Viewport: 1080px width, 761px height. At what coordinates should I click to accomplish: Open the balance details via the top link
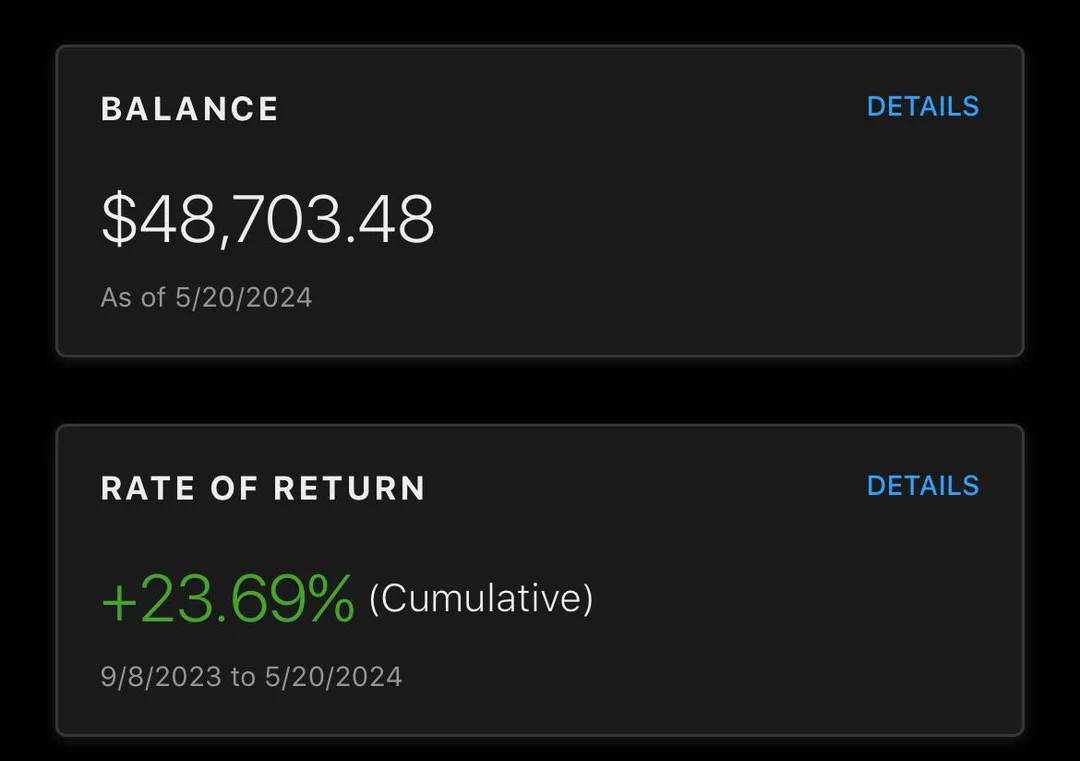(x=922, y=106)
